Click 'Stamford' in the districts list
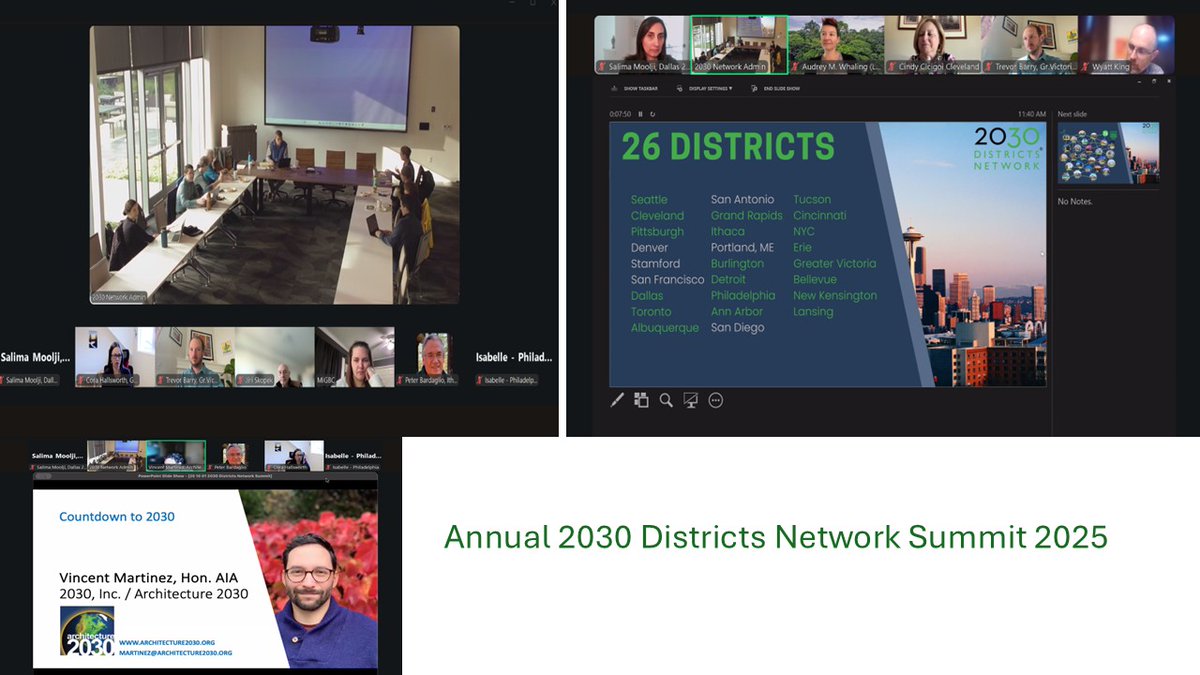 tap(655, 264)
